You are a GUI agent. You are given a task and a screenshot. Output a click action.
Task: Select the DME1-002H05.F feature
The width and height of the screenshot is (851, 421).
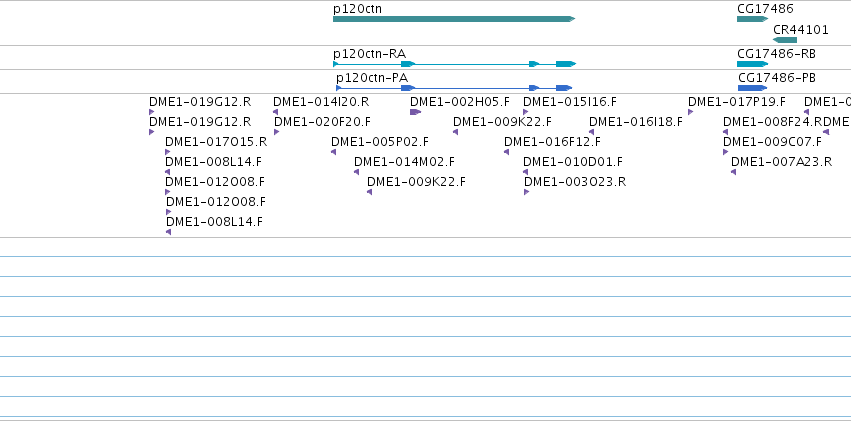[415, 112]
